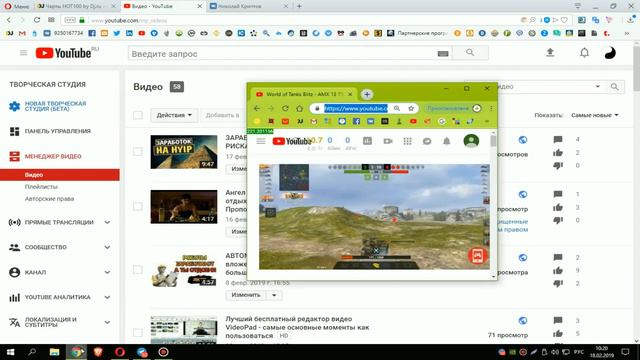The image size is (640, 360).
Task: Open the 4:57 duration video thumbnail
Action: pyautogui.click(x=184, y=269)
